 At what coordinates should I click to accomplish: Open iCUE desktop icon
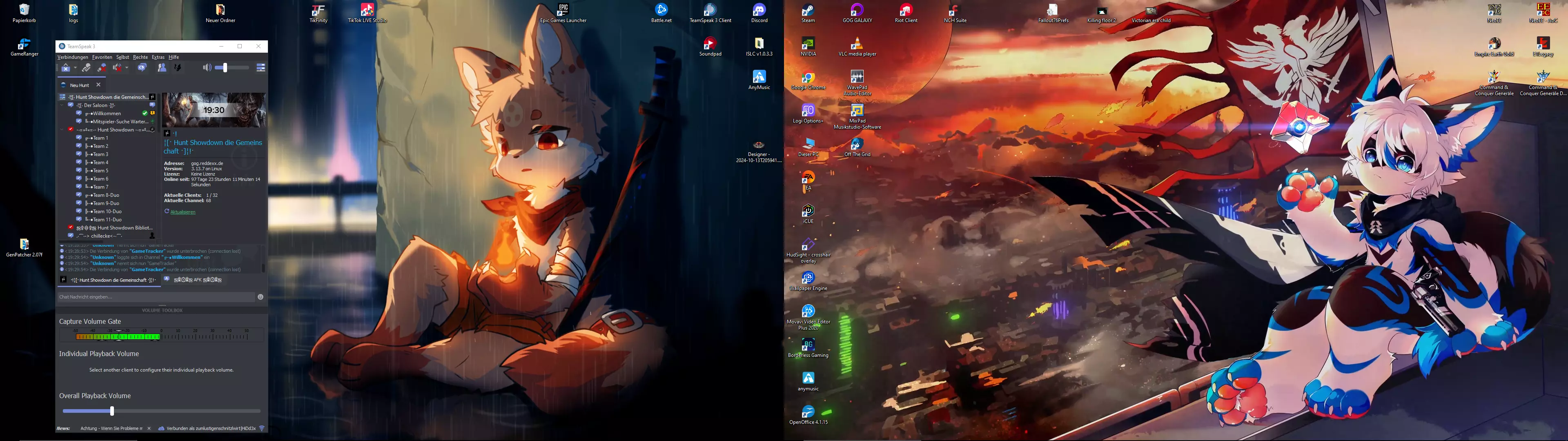(808, 214)
